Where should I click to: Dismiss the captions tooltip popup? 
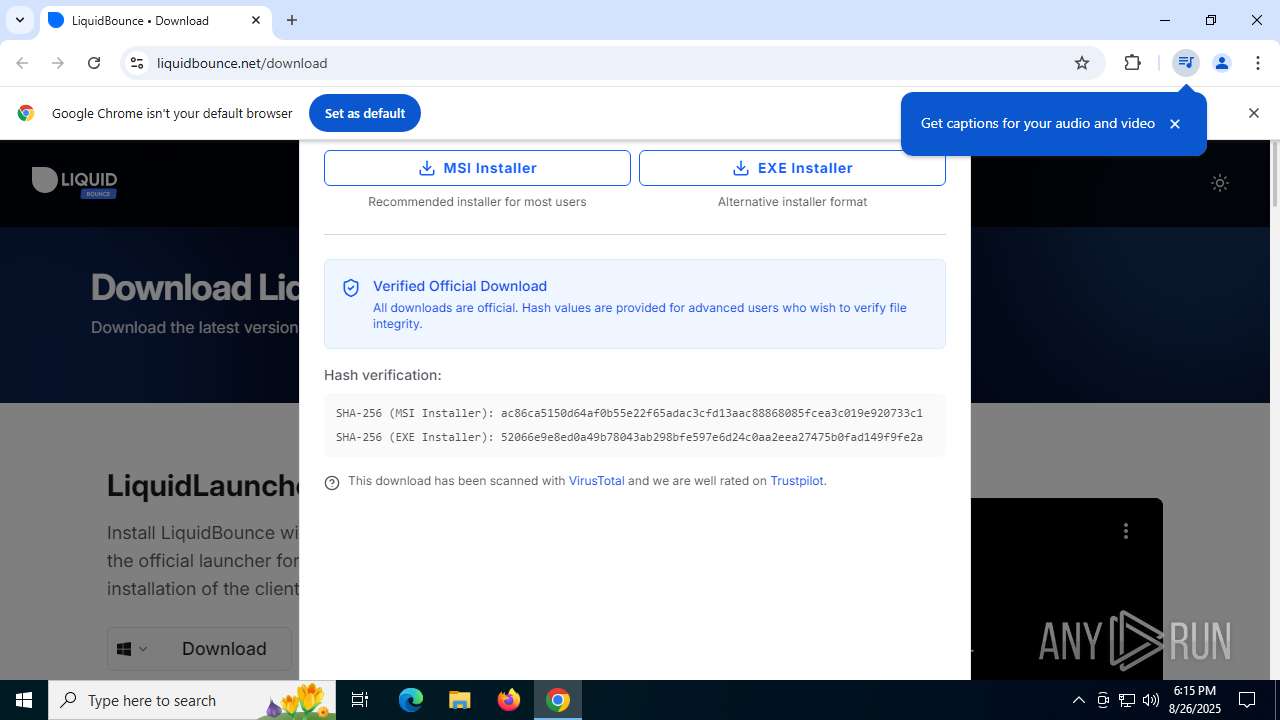click(1175, 124)
